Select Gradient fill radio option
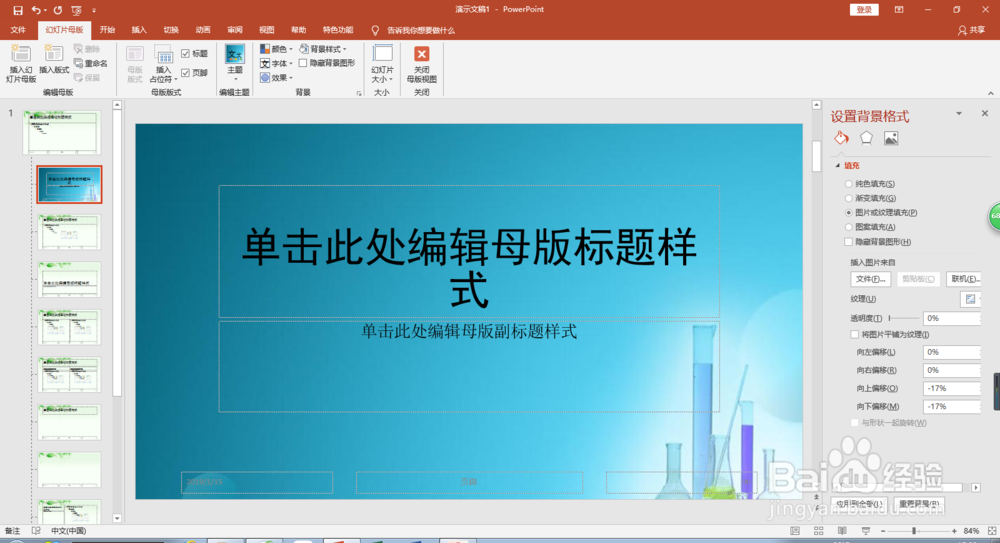The image size is (1000, 543). [849, 198]
